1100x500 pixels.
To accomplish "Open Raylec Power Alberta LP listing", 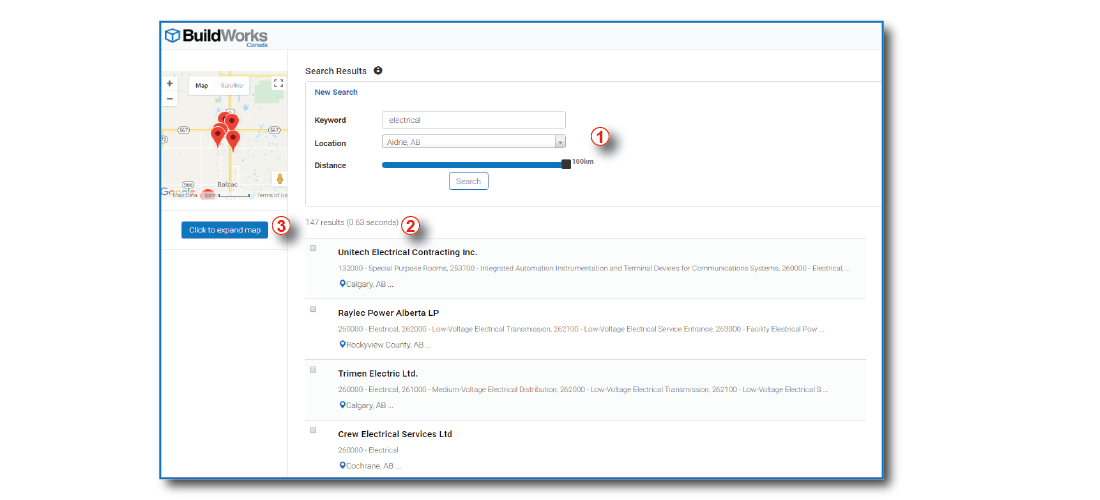I will pyautogui.click(x=389, y=313).
